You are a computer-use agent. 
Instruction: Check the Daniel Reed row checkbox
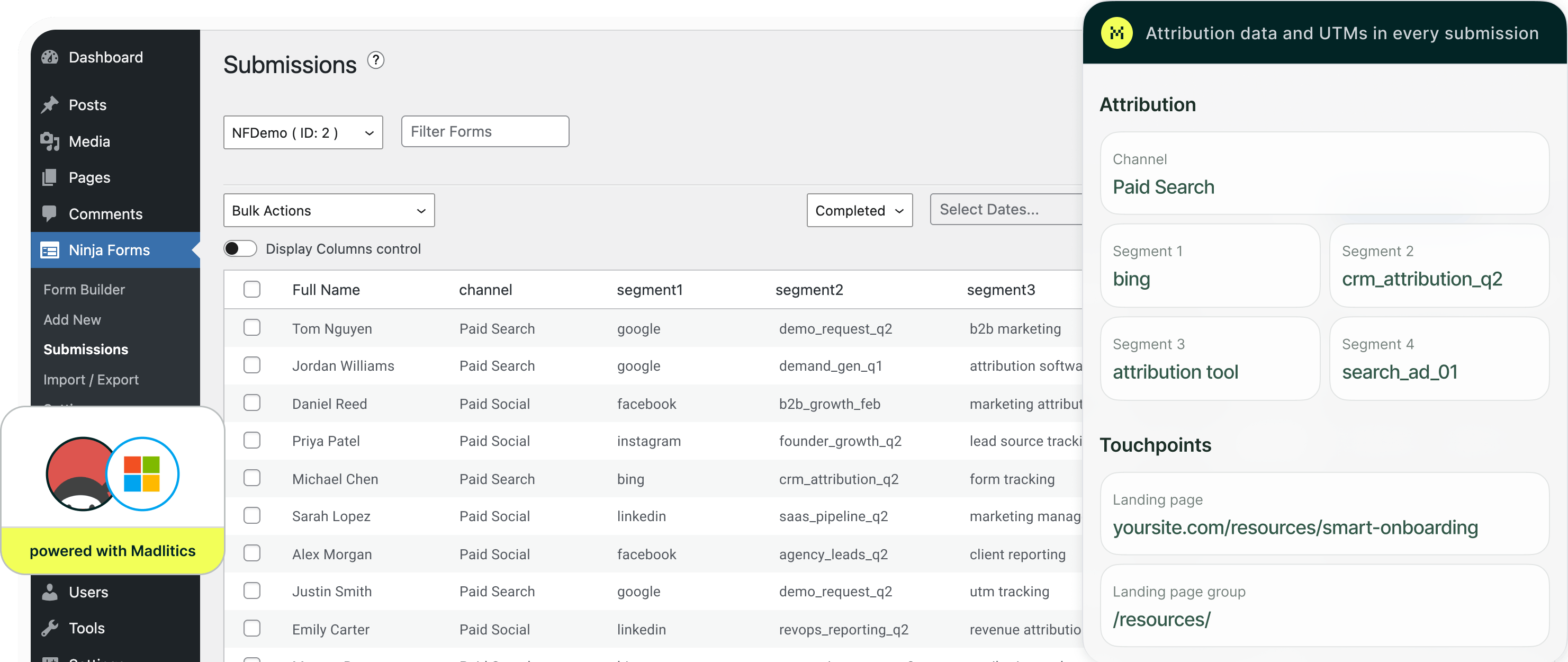[252, 403]
